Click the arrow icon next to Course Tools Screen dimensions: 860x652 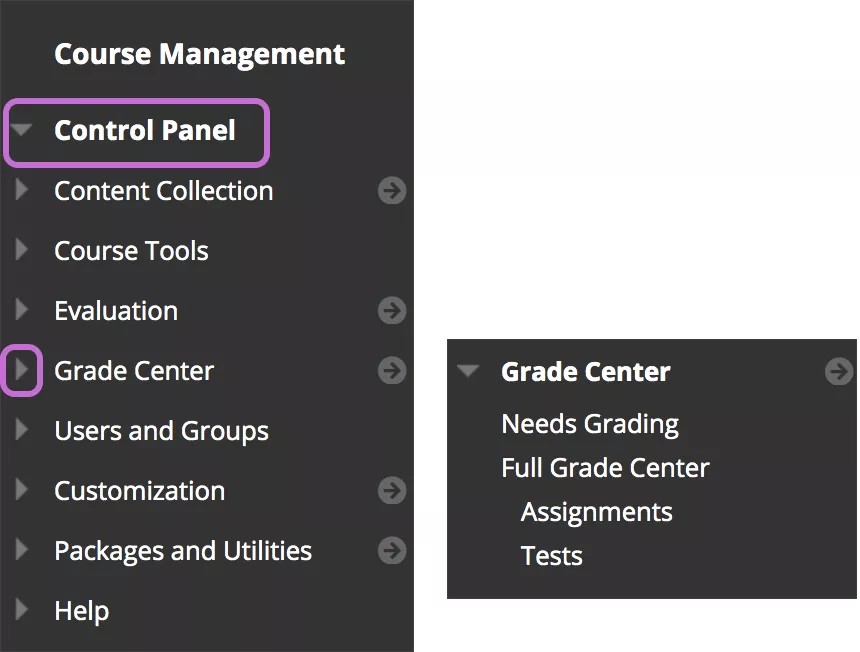coord(22,250)
